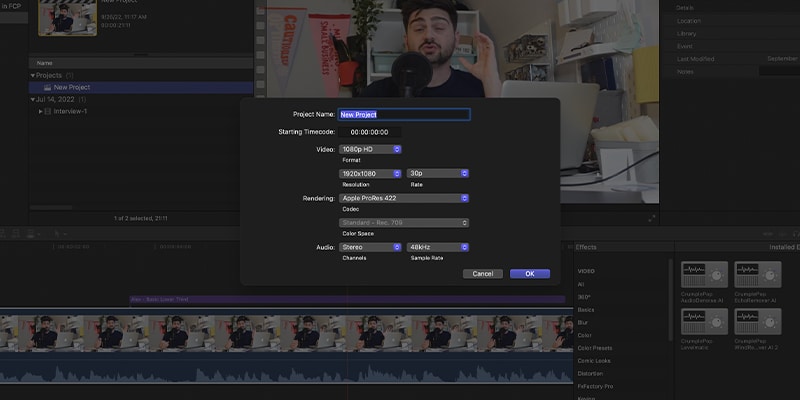Click the event icon beside Interview-1
Screen dimensions: 800x400
click(48, 111)
